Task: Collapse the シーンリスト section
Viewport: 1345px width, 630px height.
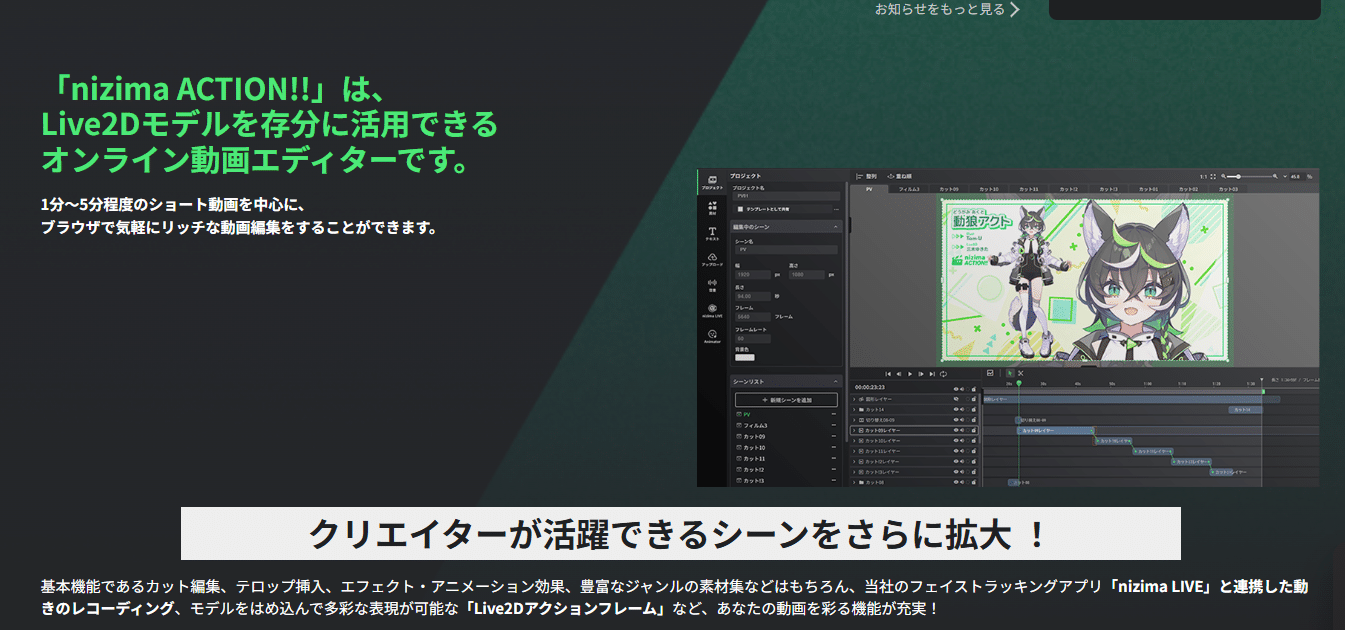Action: [x=836, y=382]
